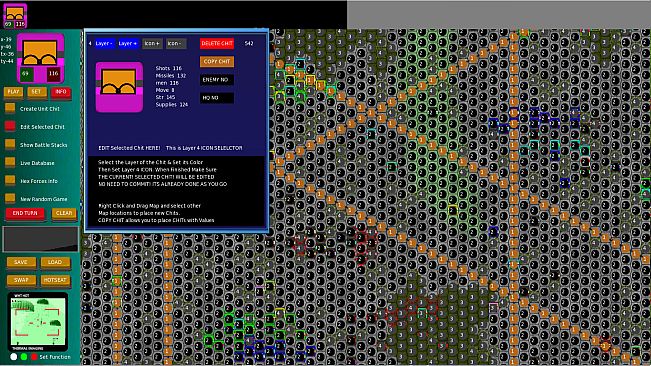
Task: Click the 'x-39' coordinate readout
Action: [7, 39]
